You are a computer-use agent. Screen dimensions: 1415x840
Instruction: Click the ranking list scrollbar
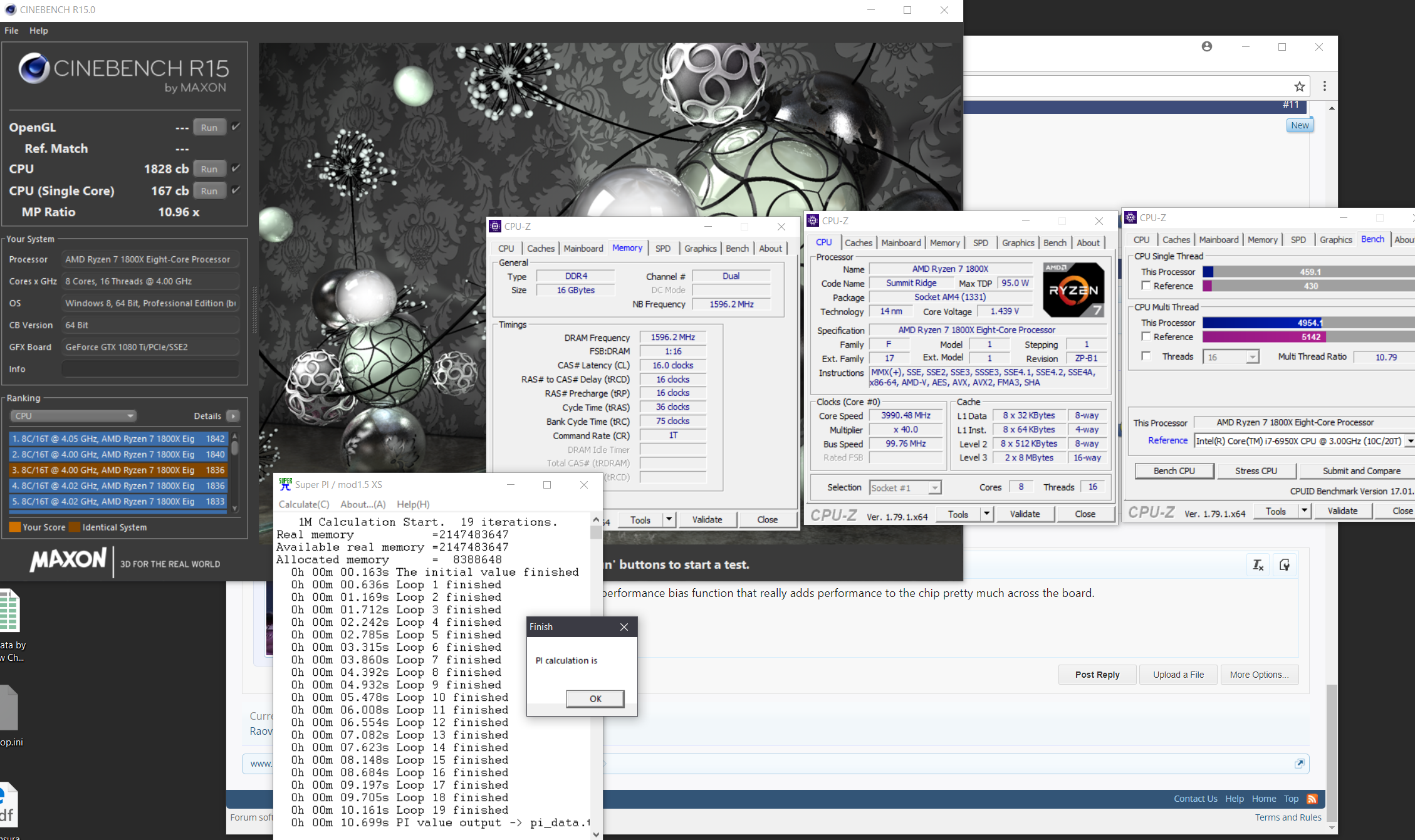235,472
